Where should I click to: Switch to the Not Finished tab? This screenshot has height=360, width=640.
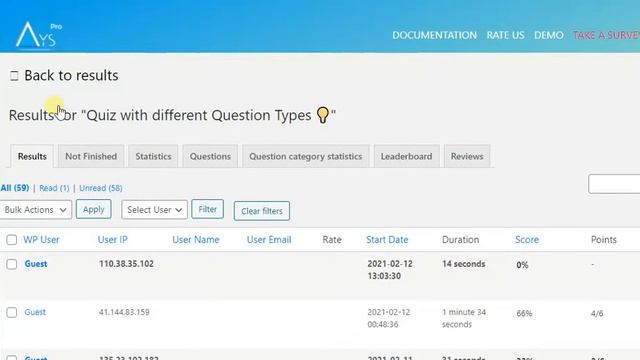[x=91, y=156]
